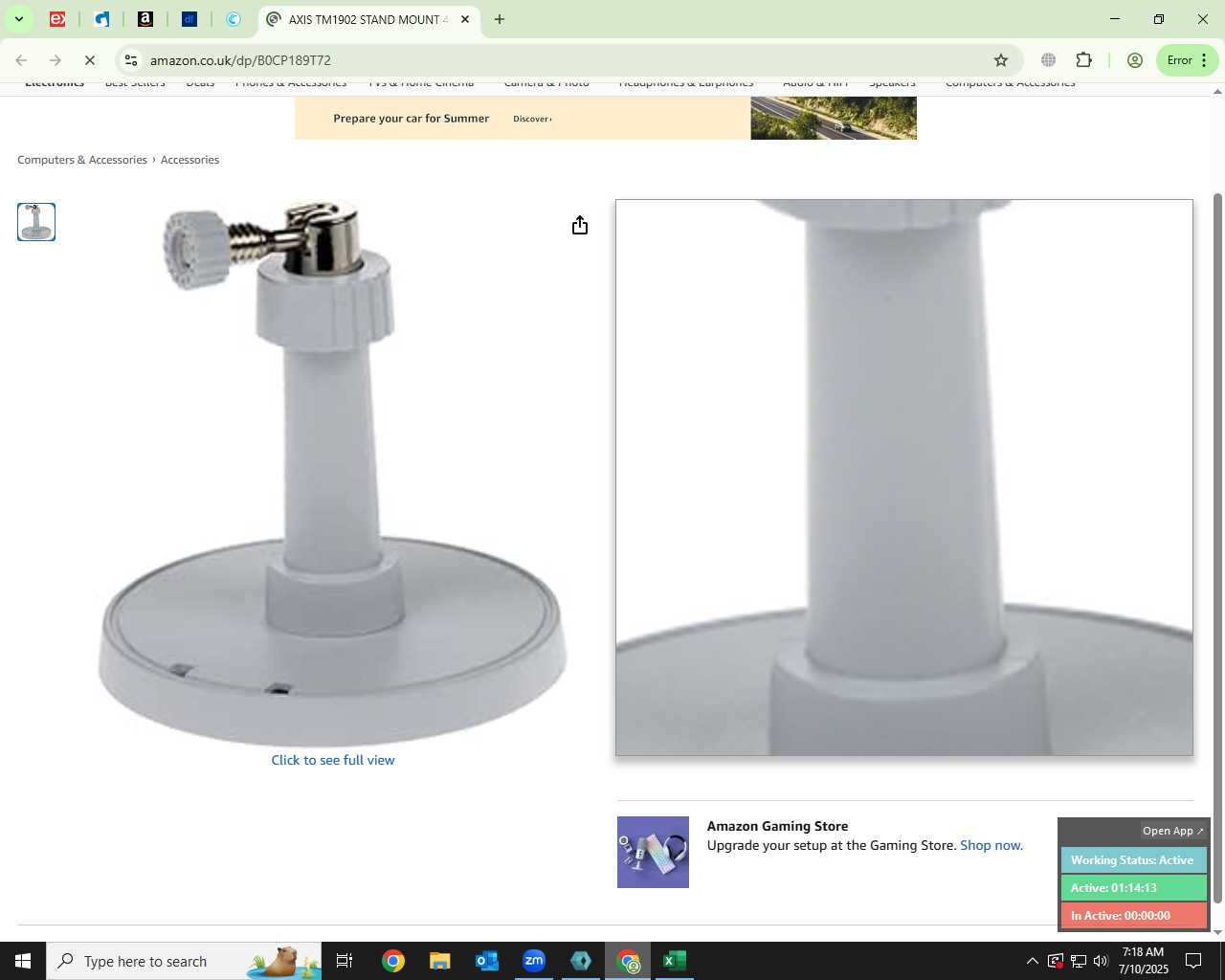The height and width of the screenshot is (980, 1225).
Task: Click Discover link in the banner
Action: coord(532,119)
